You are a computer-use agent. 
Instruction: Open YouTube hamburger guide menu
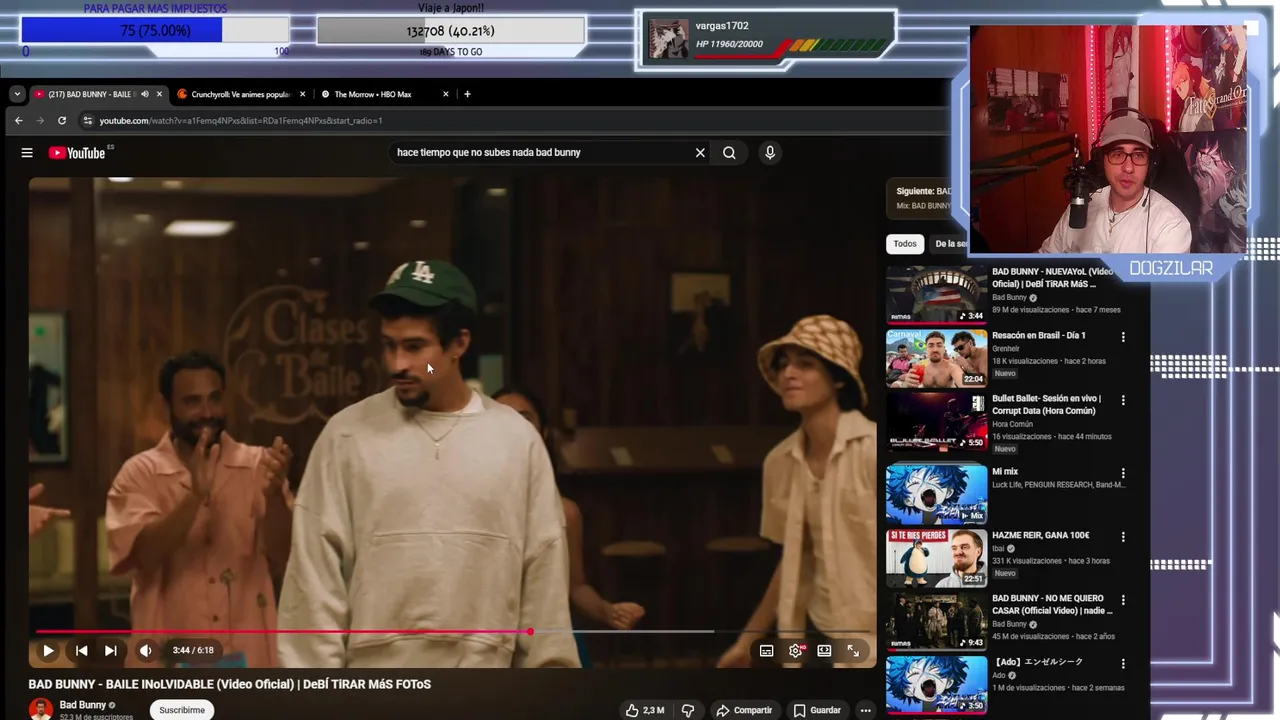(27, 153)
